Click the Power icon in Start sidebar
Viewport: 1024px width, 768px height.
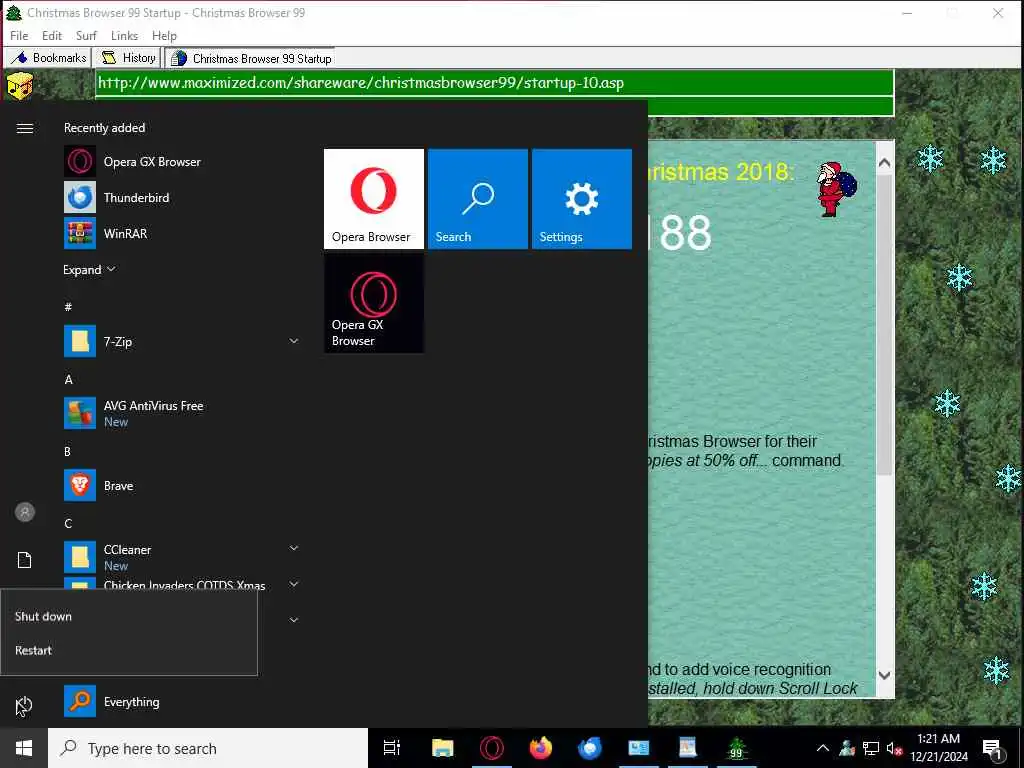point(24,705)
